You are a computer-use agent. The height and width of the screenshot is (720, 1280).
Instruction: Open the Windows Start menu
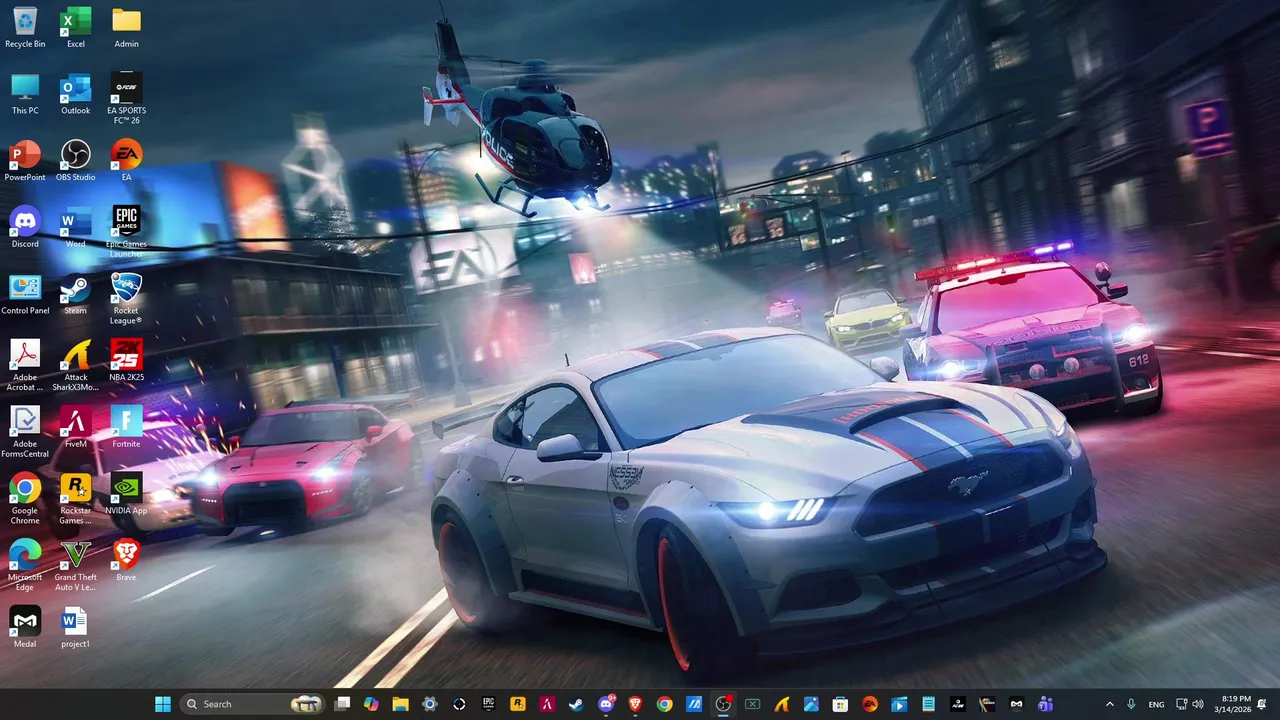coord(162,704)
